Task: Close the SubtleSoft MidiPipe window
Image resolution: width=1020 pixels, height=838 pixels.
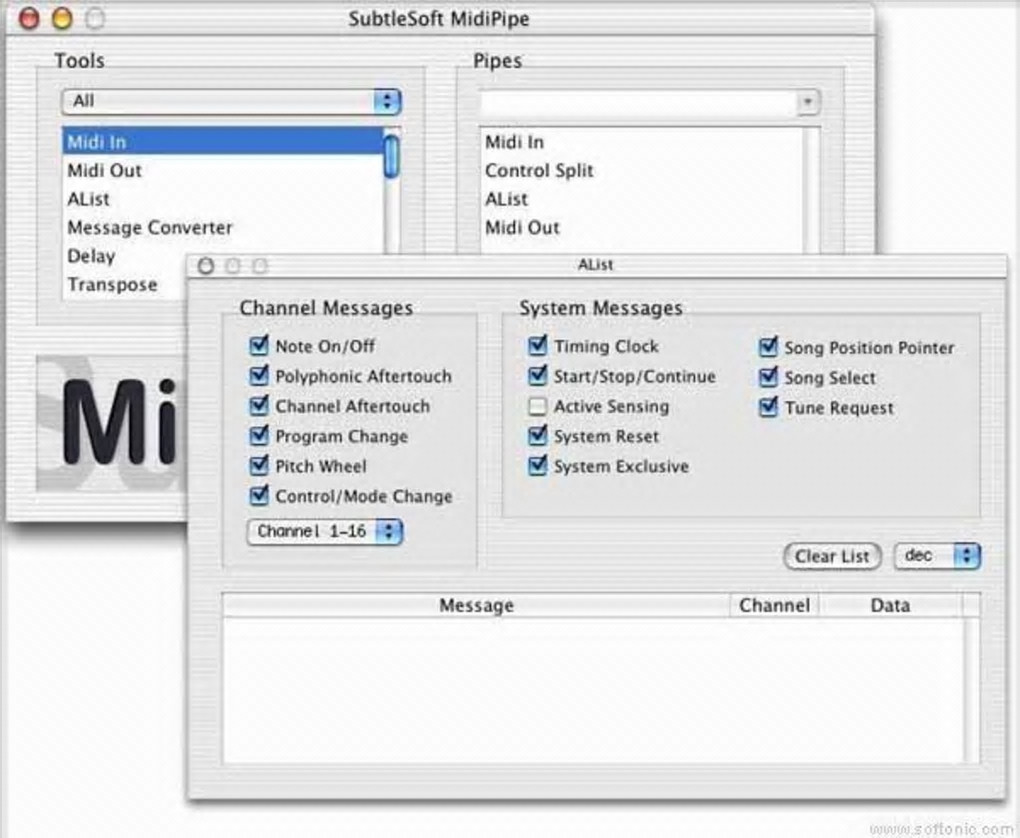Action: [29, 18]
